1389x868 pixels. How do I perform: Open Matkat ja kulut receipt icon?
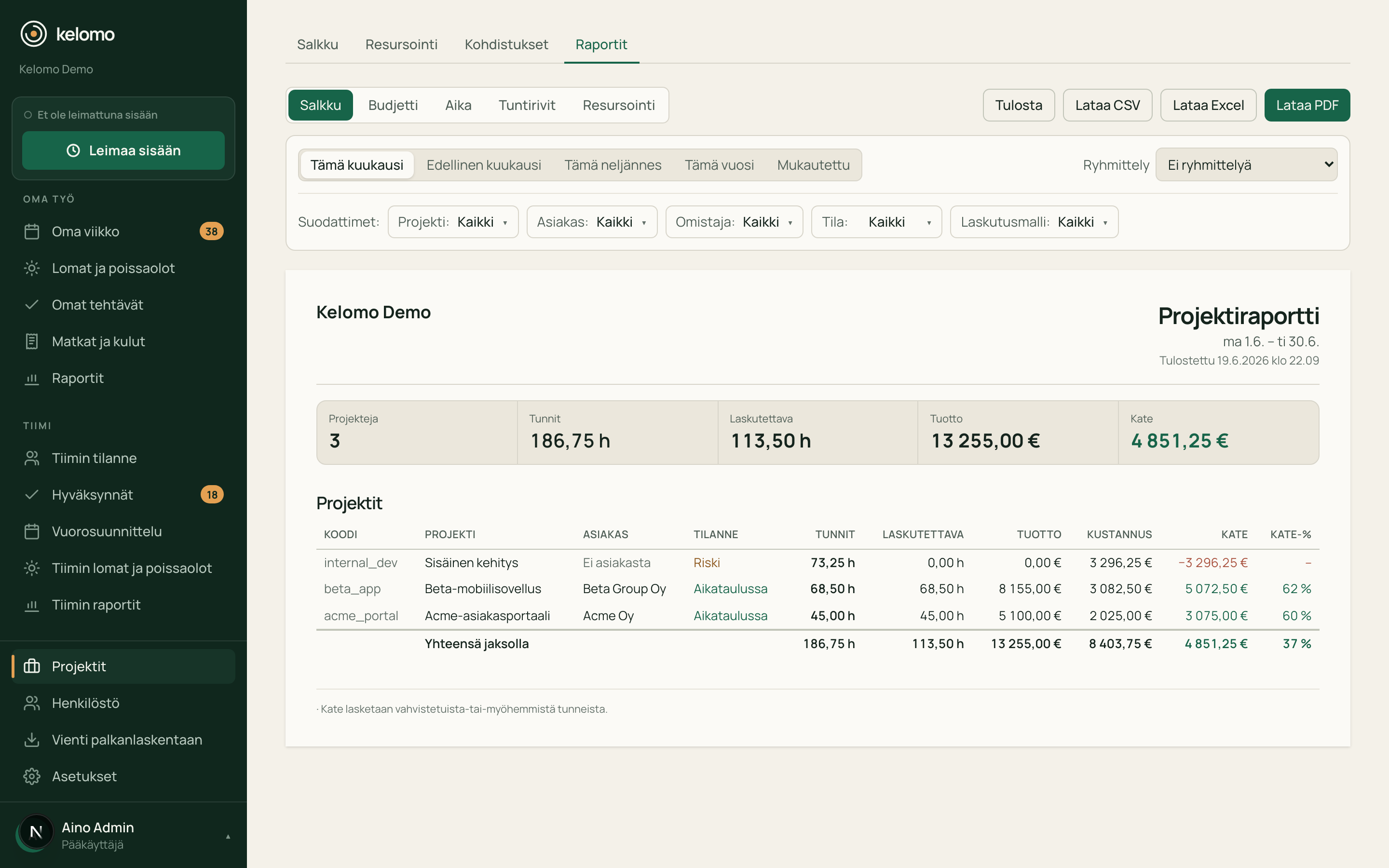(x=31, y=341)
